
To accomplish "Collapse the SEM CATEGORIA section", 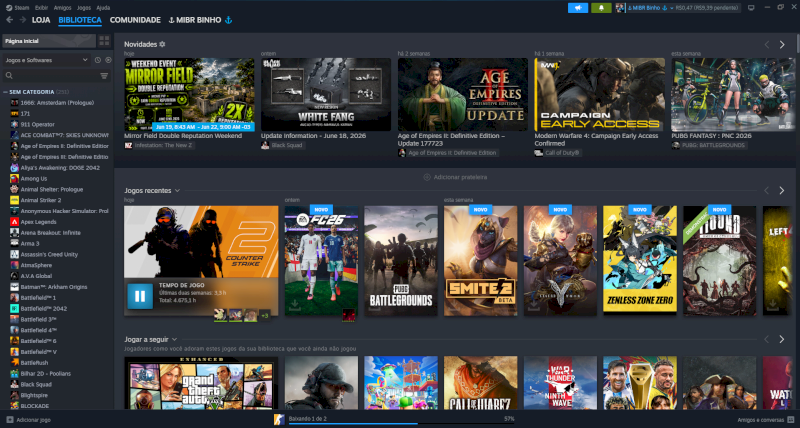I will coord(6,92).
